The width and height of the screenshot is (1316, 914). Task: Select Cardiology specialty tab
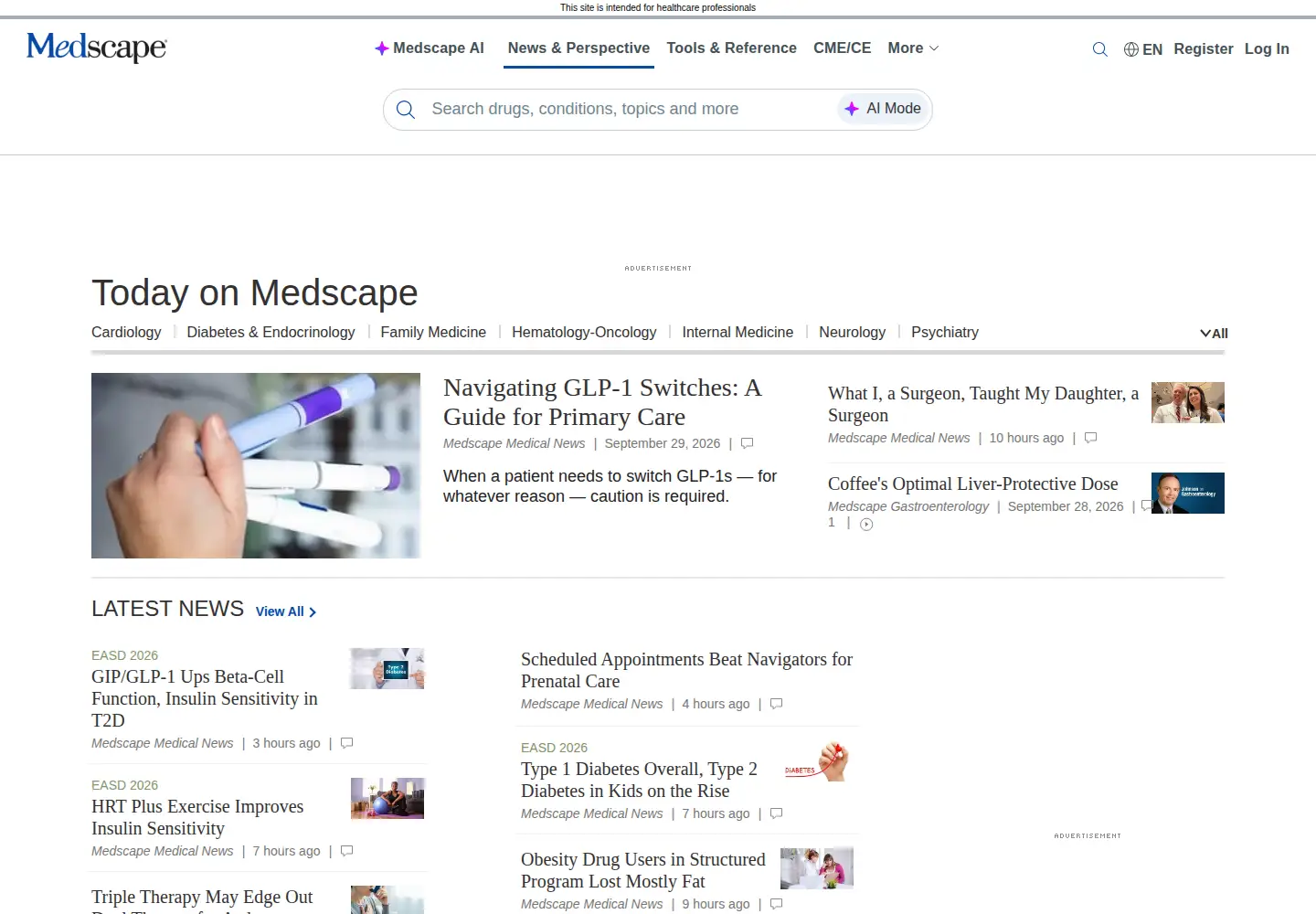click(x=126, y=333)
